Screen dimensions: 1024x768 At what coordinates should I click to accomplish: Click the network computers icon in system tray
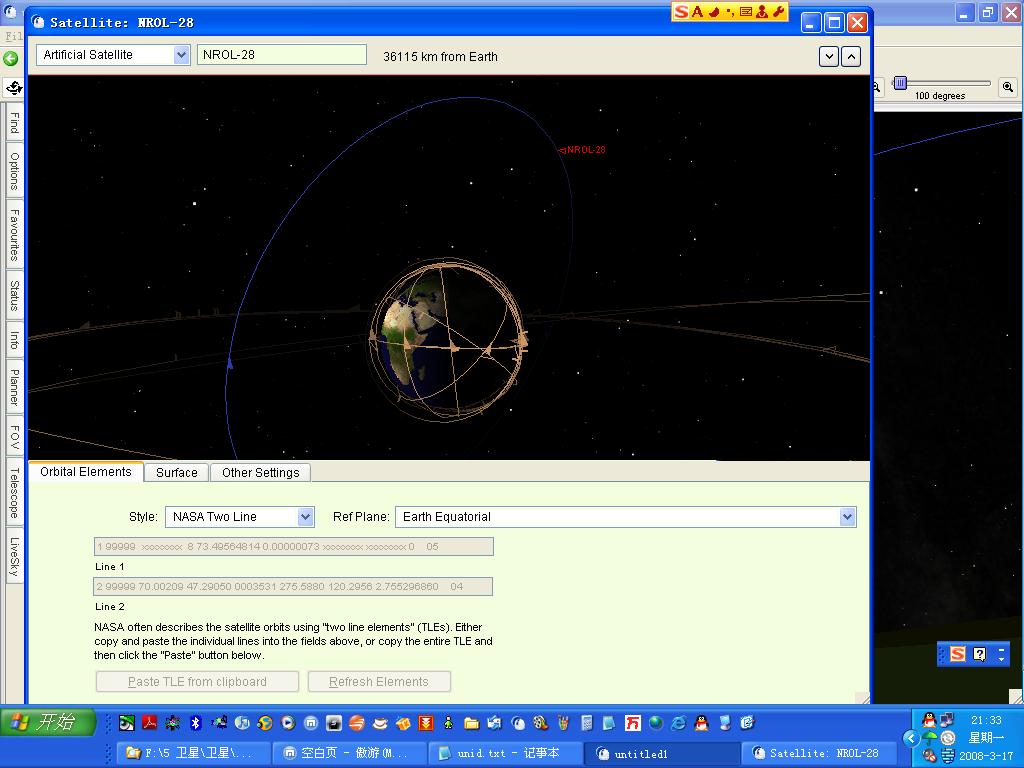(946, 720)
